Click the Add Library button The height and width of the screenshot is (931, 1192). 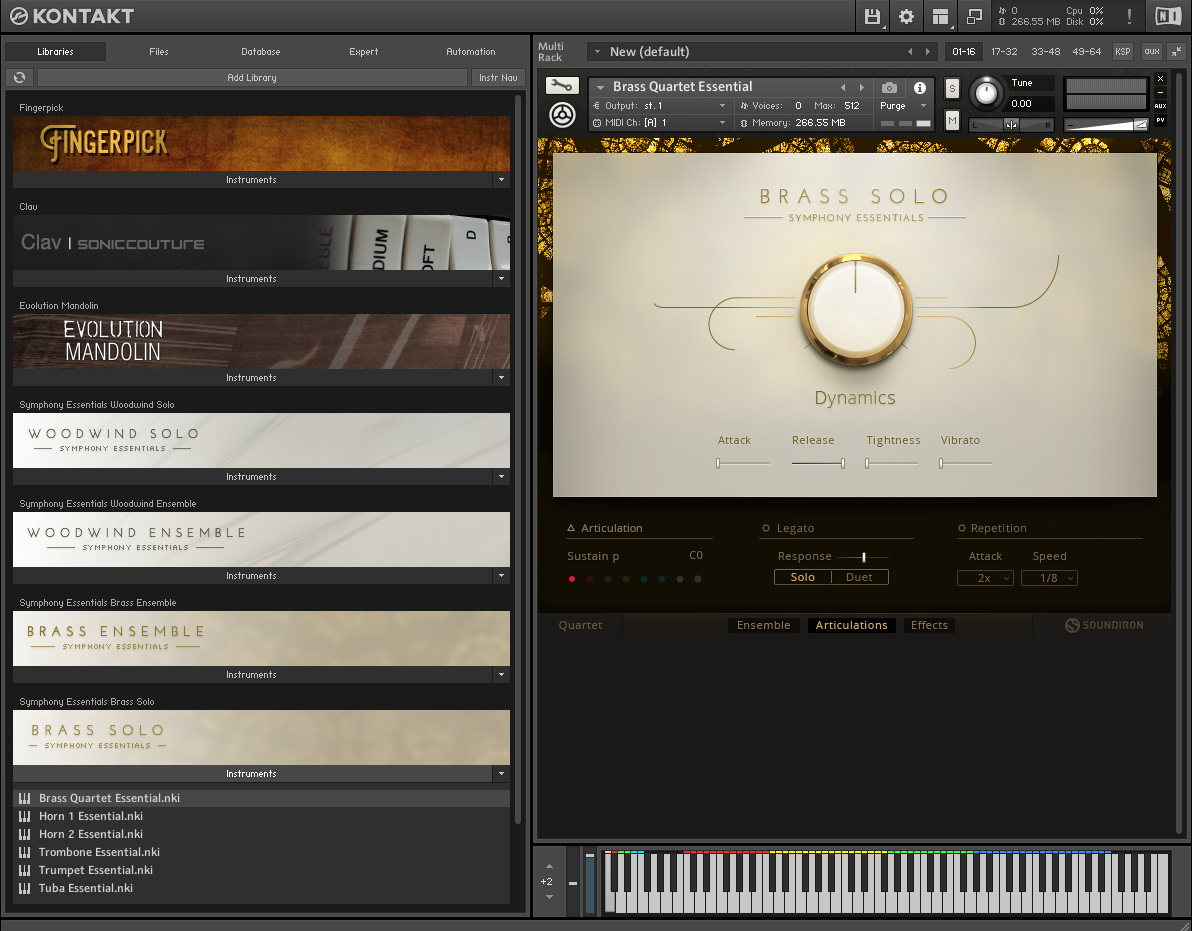(x=252, y=78)
